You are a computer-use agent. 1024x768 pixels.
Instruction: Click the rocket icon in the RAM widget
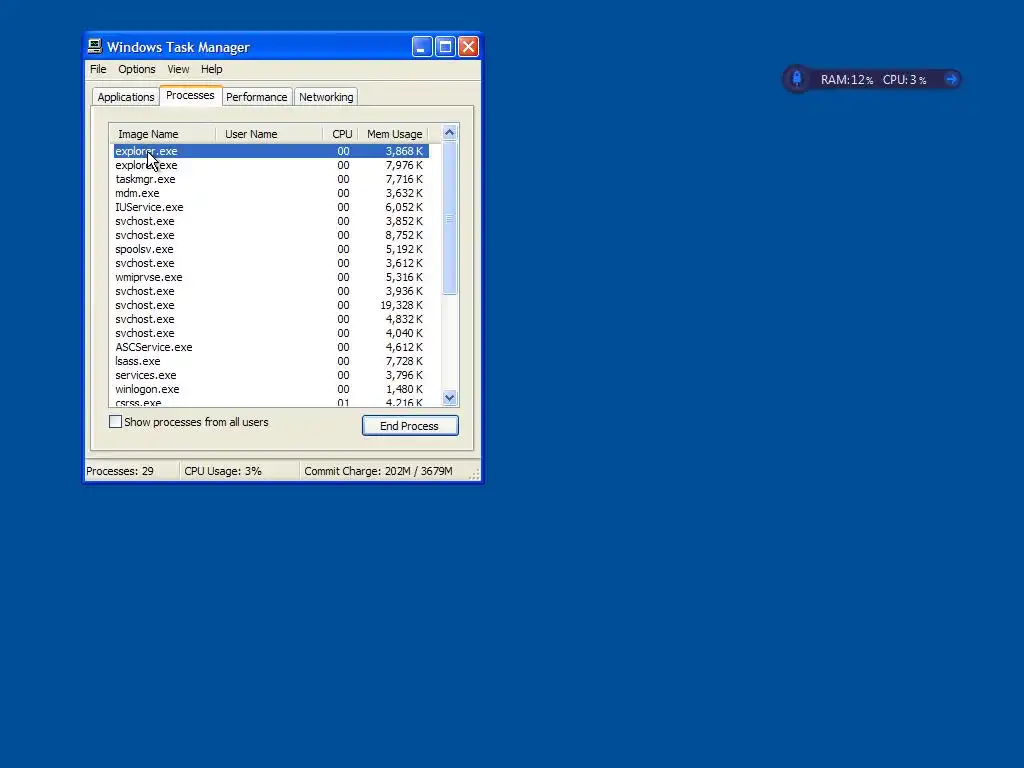pos(797,79)
